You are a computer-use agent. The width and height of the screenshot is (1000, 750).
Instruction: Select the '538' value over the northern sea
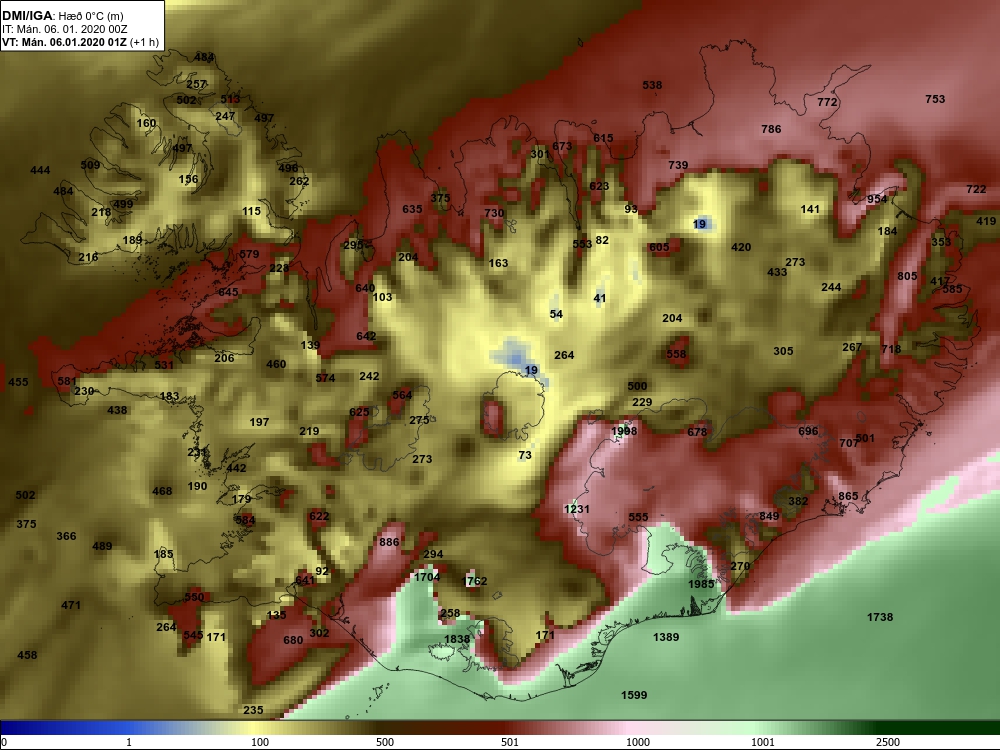tap(652, 85)
